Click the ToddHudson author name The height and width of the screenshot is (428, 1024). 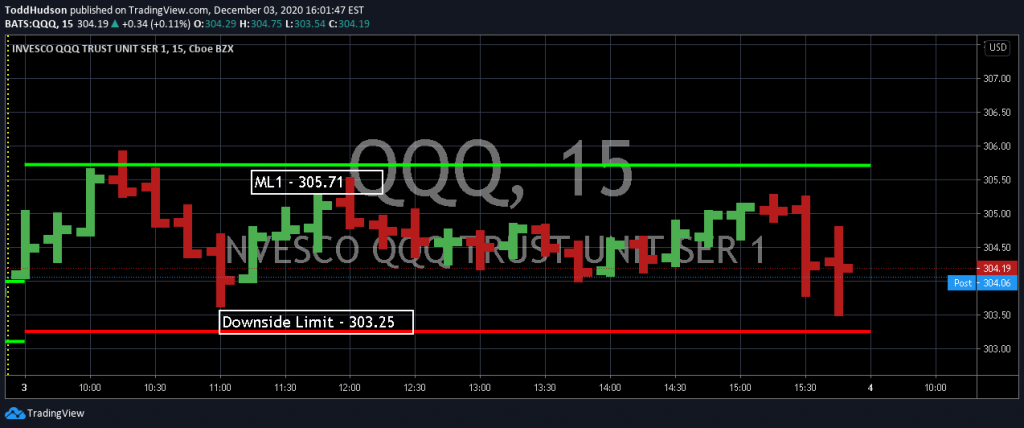[x=35, y=10]
